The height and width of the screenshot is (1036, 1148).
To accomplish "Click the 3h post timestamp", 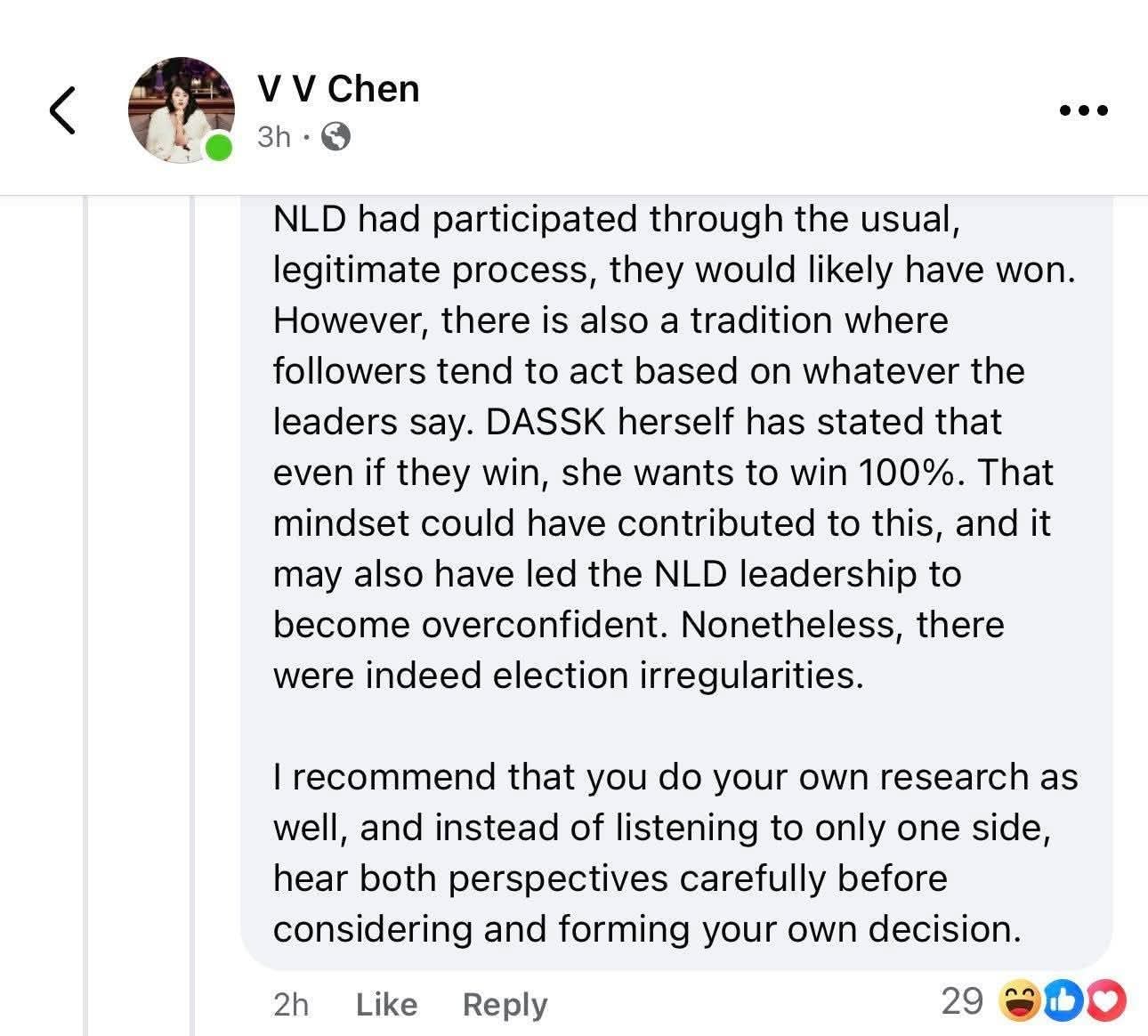I will [274, 136].
